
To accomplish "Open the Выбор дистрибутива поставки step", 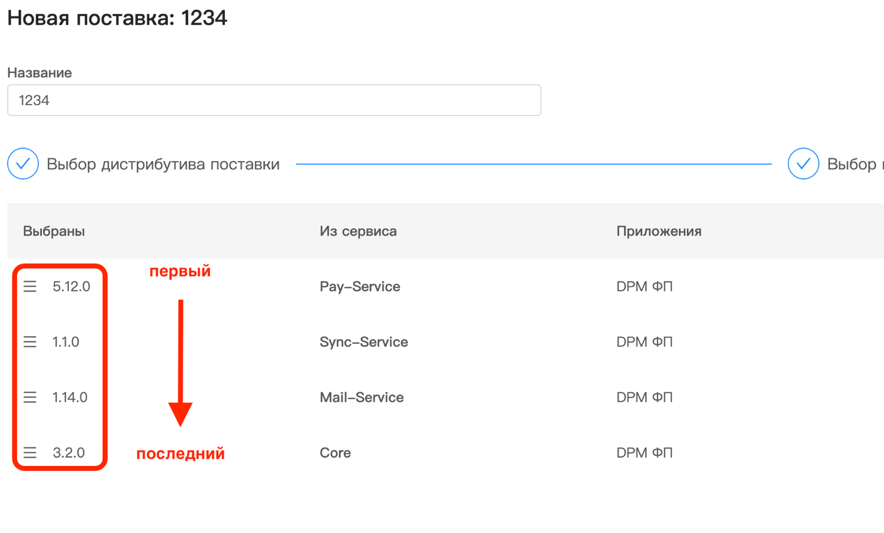I will 163,164.
